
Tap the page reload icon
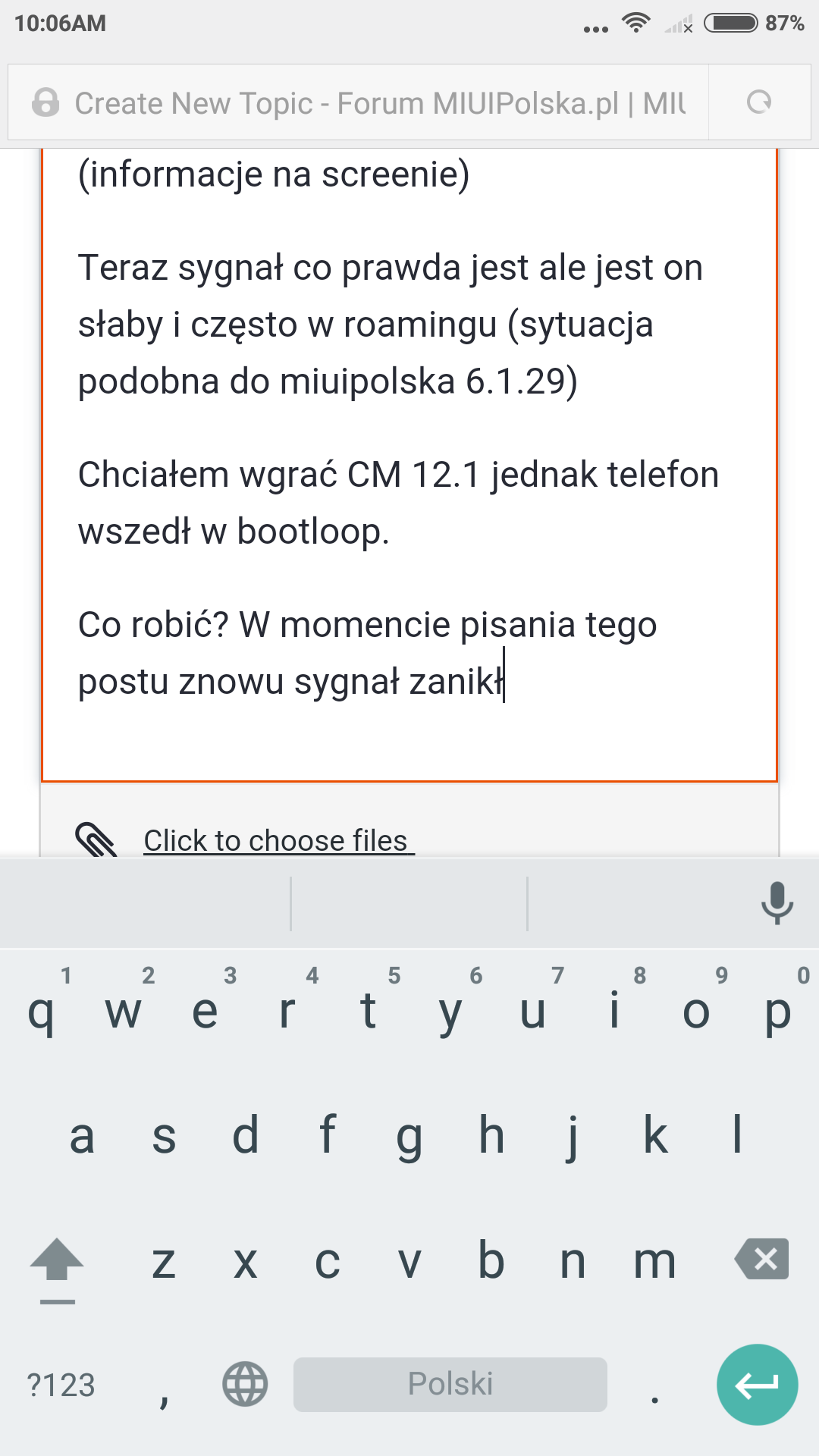[x=759, y=102]
